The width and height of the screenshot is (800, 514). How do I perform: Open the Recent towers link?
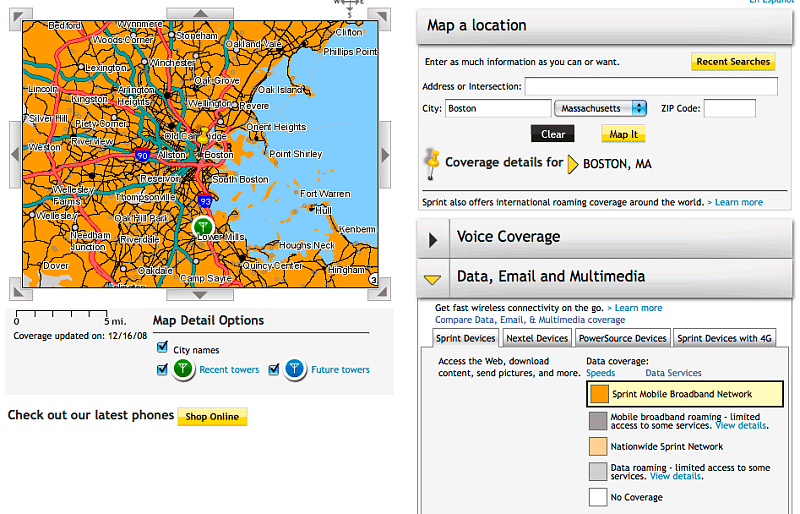point(229,370)
